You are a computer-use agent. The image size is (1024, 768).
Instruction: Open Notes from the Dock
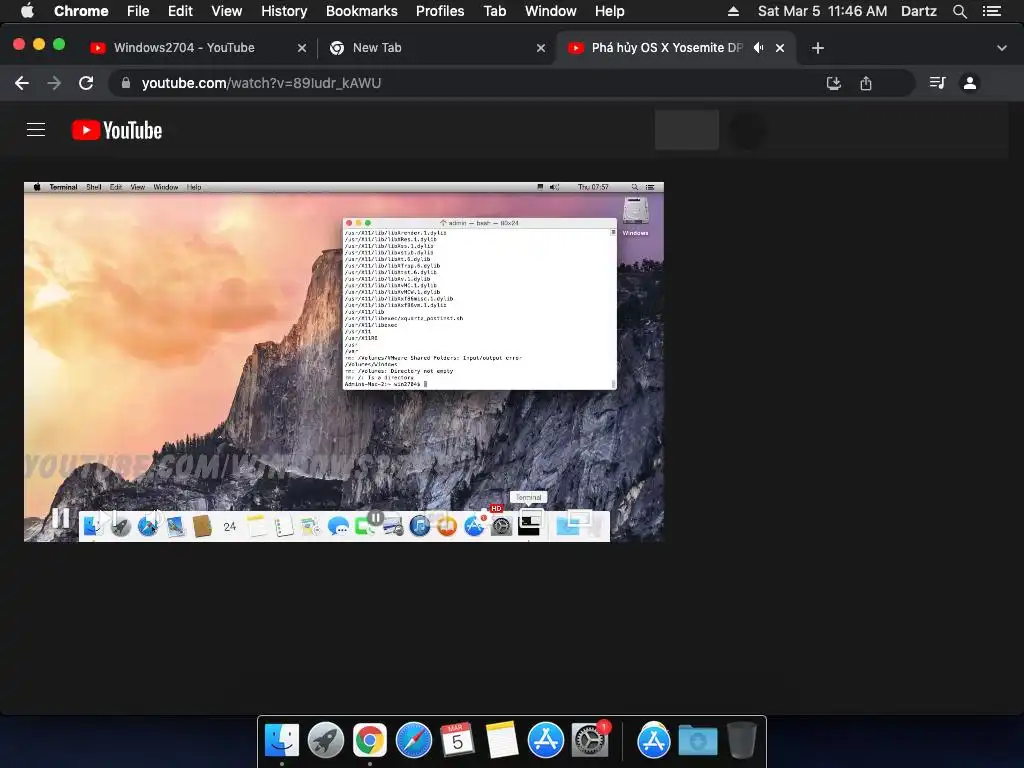point(502,740)
